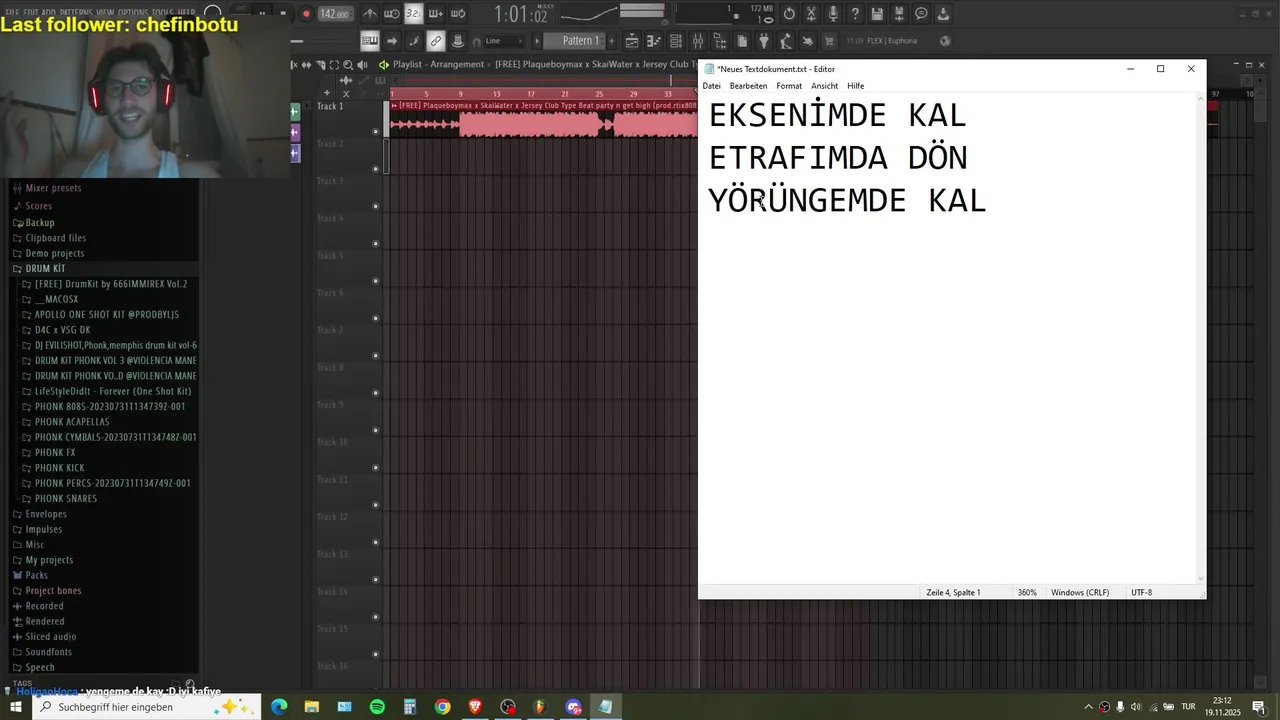The image size is (1280, 720).
Task: Click the 142 tempo display
Action: (337, 14)
